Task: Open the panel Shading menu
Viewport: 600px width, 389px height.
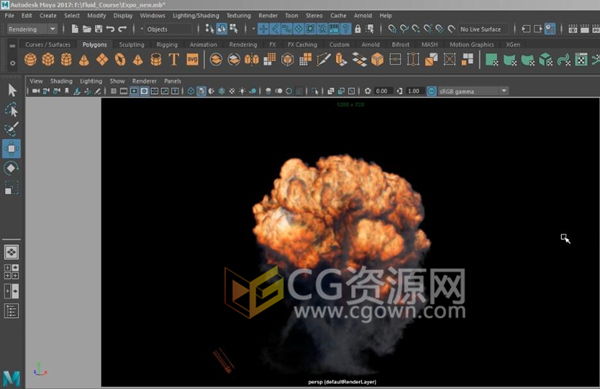Action: tap(61, 81)
